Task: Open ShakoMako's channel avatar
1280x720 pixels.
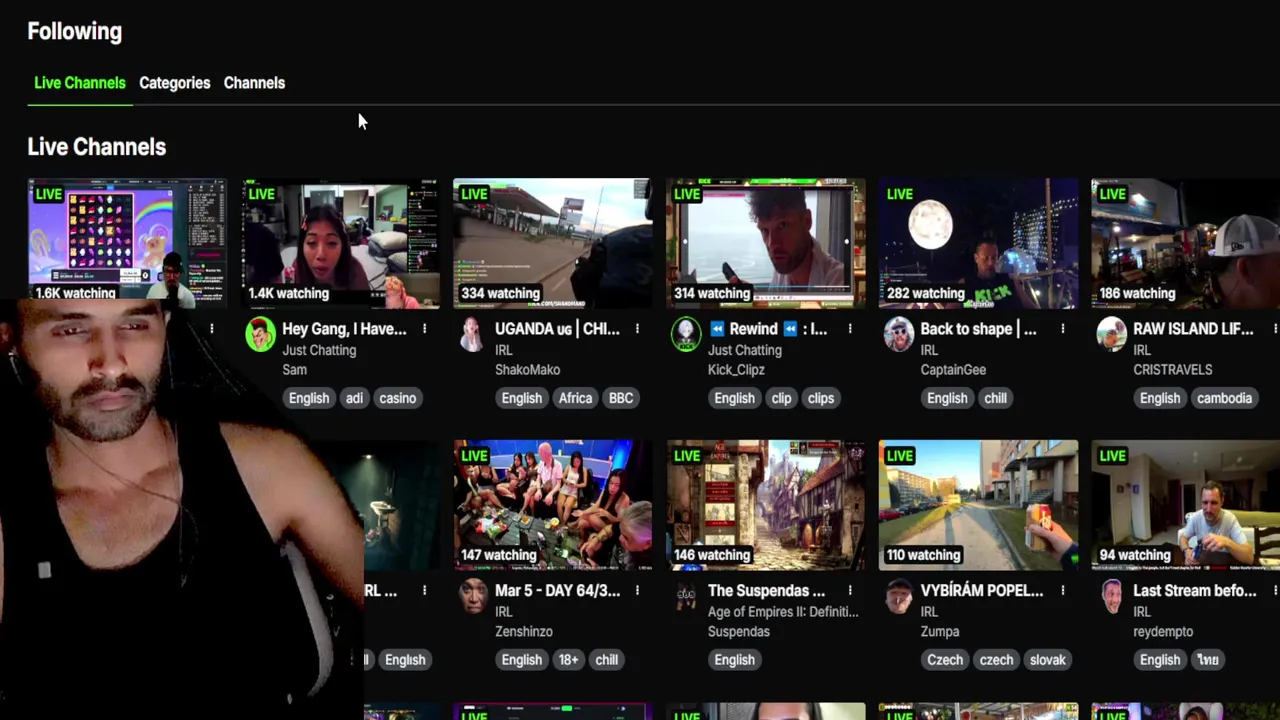Action: tap(472, 334)
